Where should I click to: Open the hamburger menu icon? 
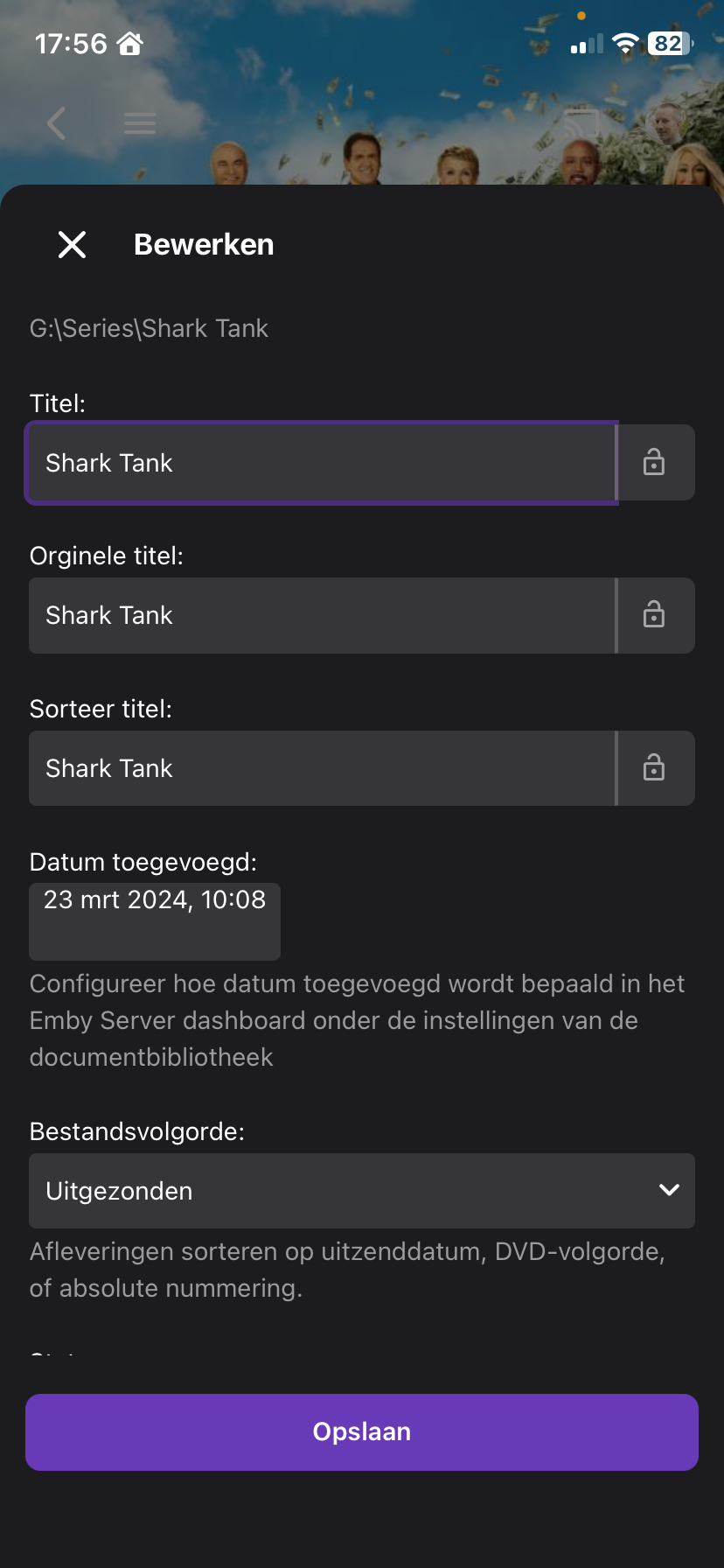click(x=140, y=123)
